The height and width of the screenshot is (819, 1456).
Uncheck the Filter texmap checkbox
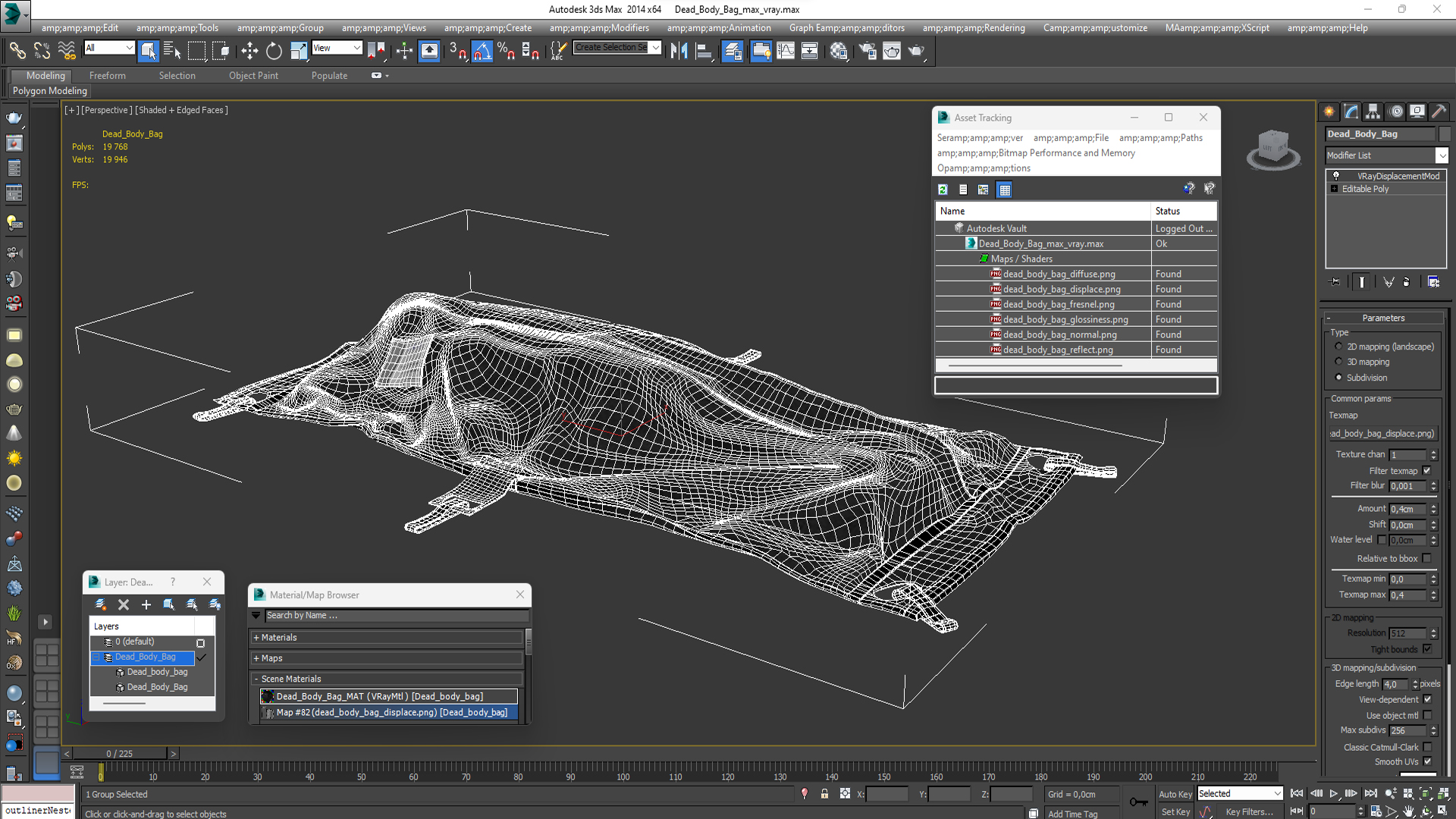tap(1426, 471)
